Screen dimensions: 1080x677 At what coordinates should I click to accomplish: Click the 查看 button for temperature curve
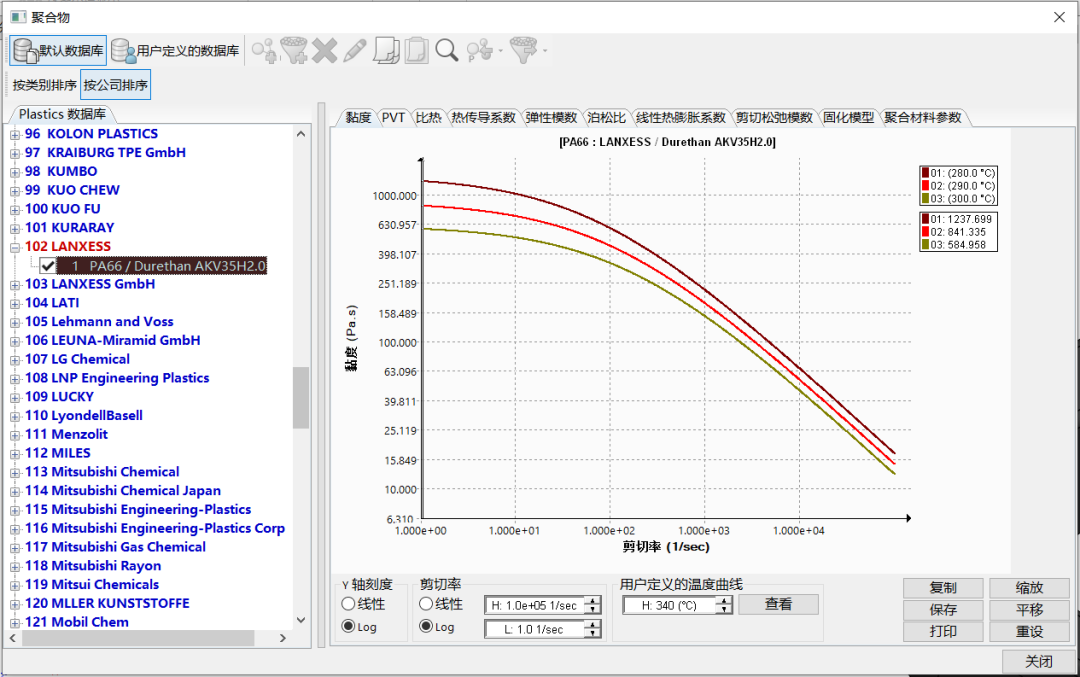point(778,604)
